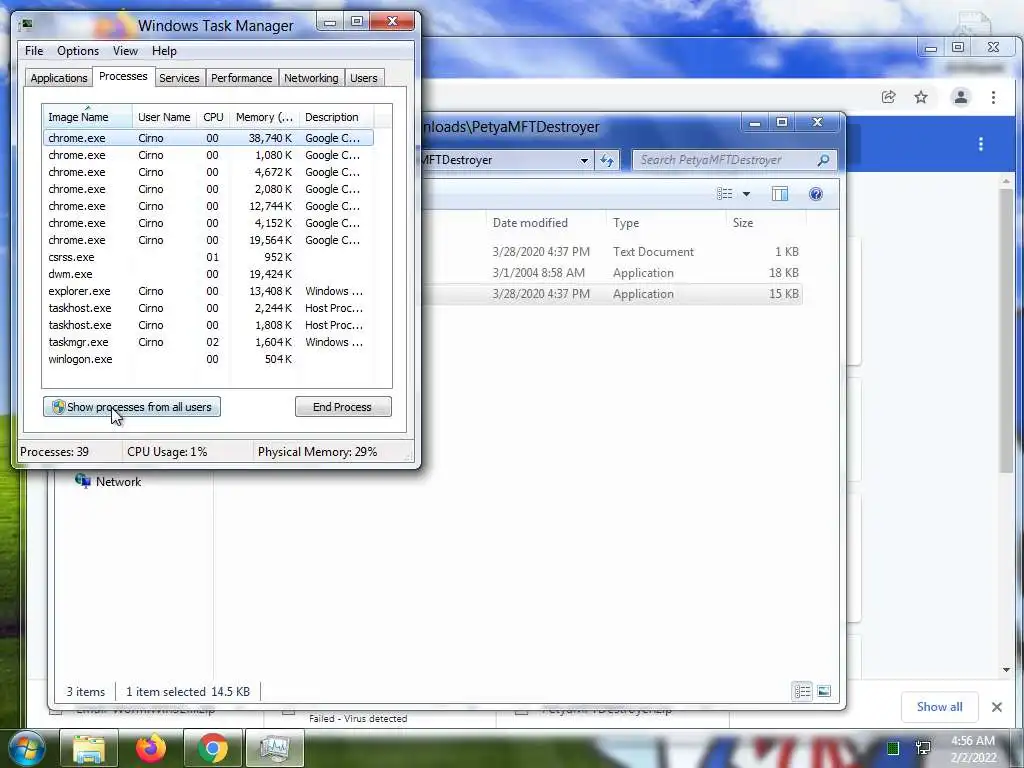Switch to the Services tab

pos(179,78)
